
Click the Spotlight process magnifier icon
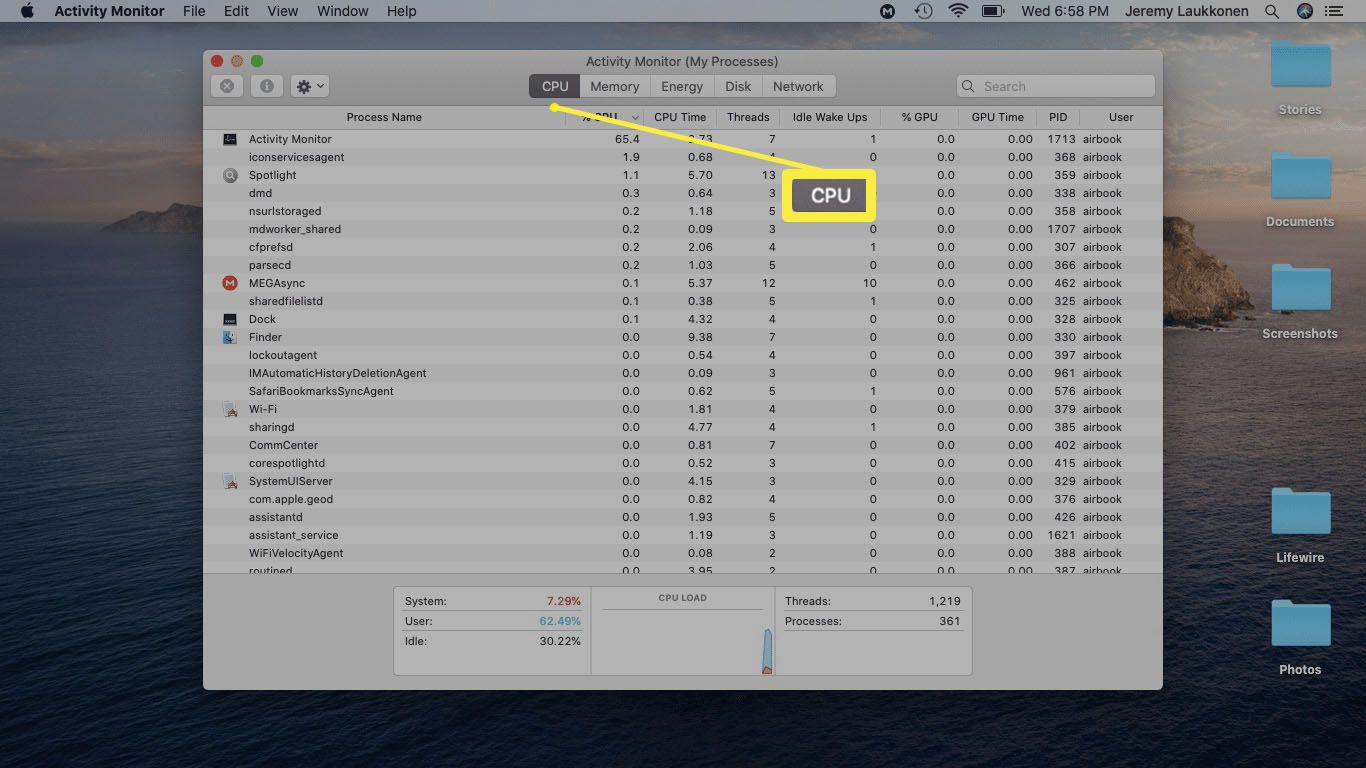pos(230,175)
